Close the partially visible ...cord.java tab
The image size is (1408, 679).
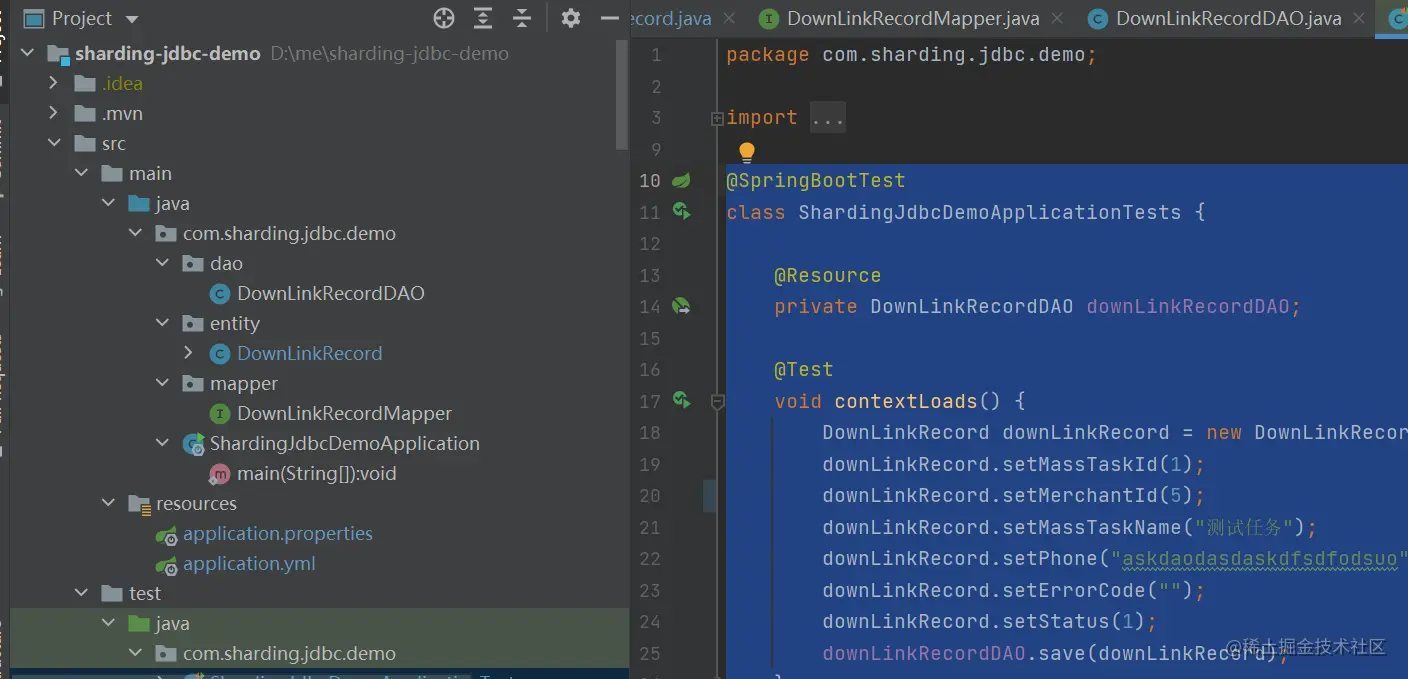coord(729,18)
